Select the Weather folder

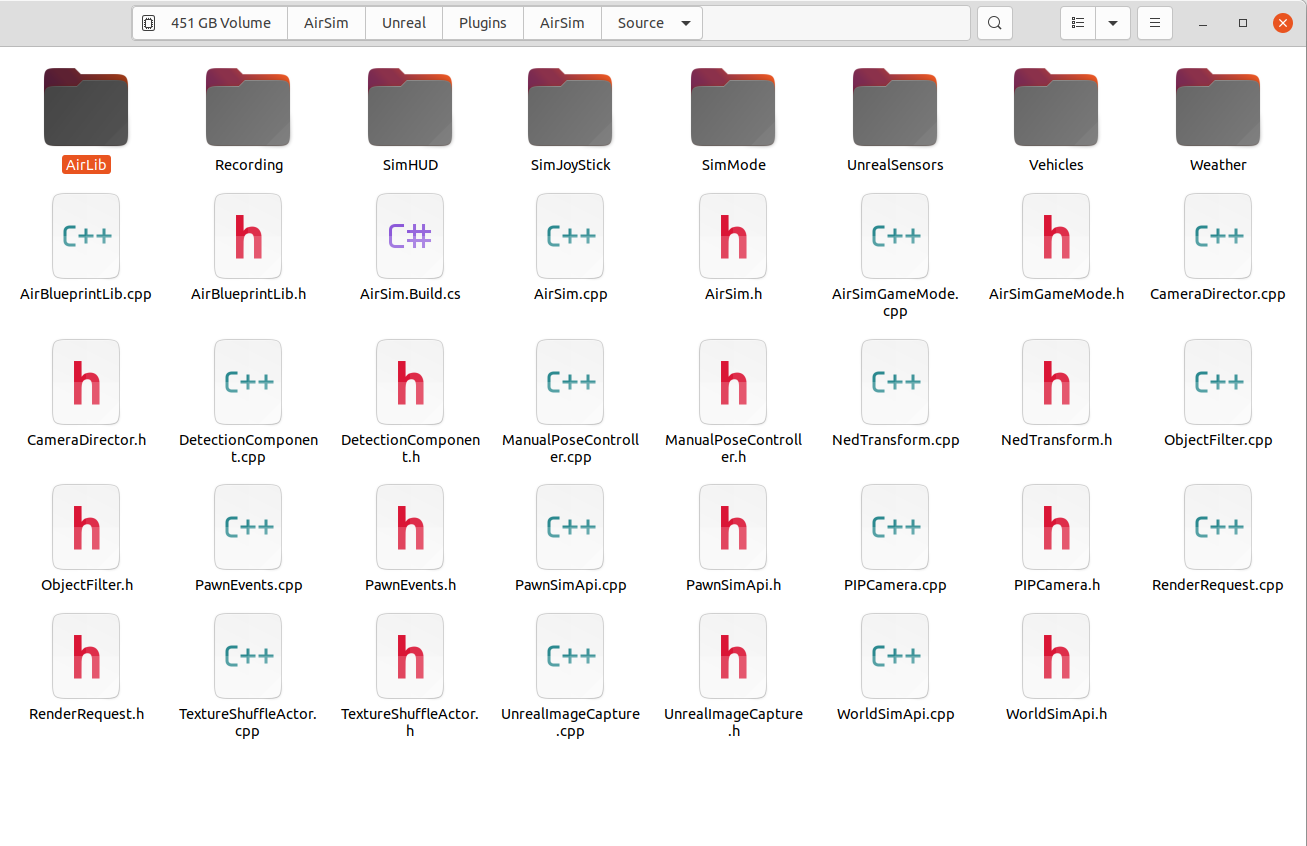point(1218,107)
